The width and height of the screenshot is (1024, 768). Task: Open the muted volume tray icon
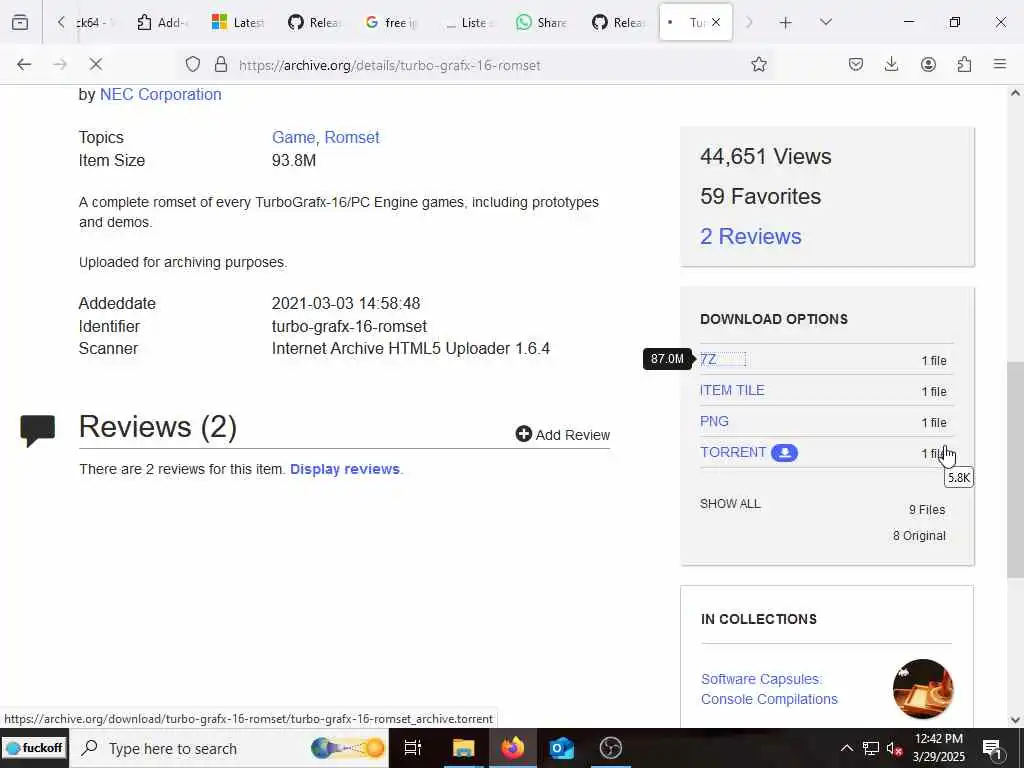[894, 748]
